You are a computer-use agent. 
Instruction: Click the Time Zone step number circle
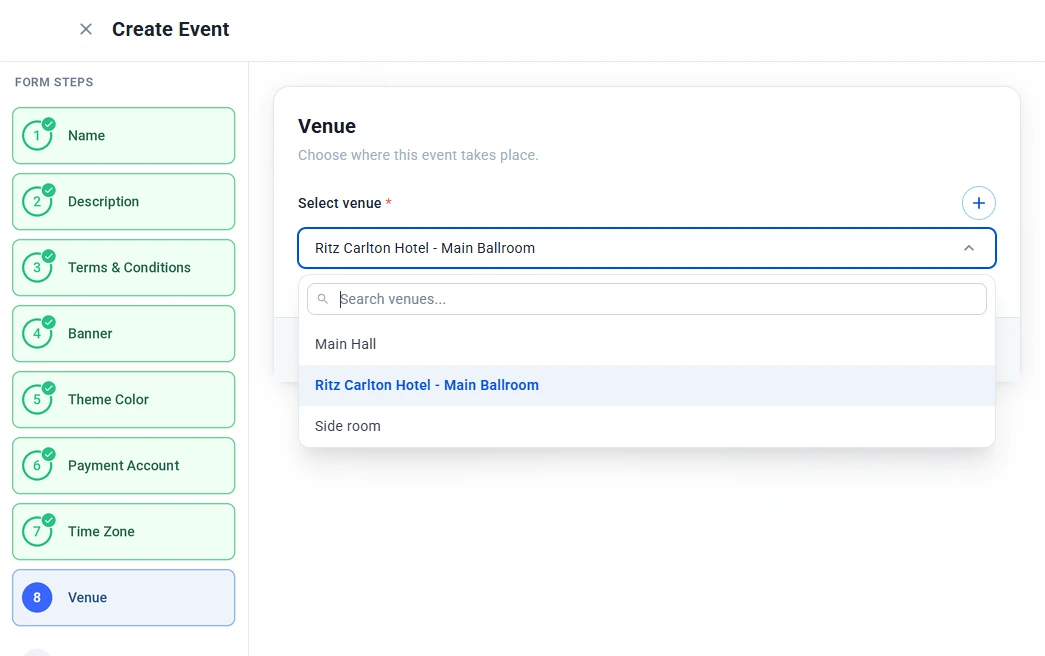point(37,531)
